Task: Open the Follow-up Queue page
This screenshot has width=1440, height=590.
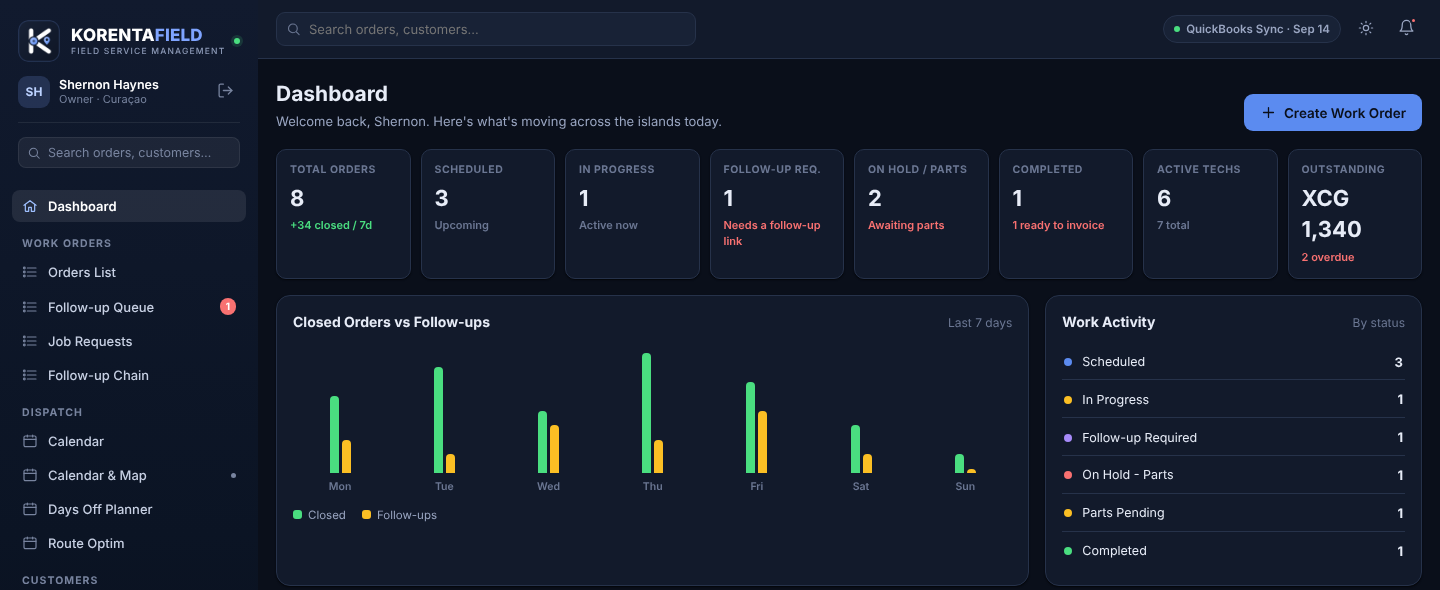Action: (129, 307)
